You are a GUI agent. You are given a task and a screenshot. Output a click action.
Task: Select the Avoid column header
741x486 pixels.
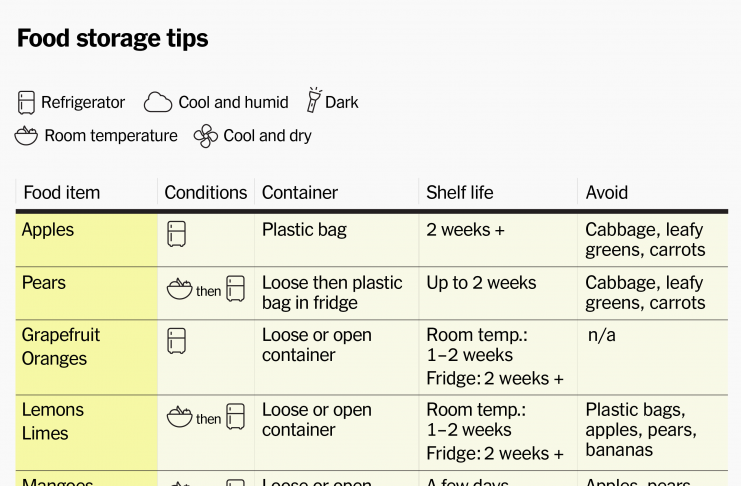click(607, 193)
